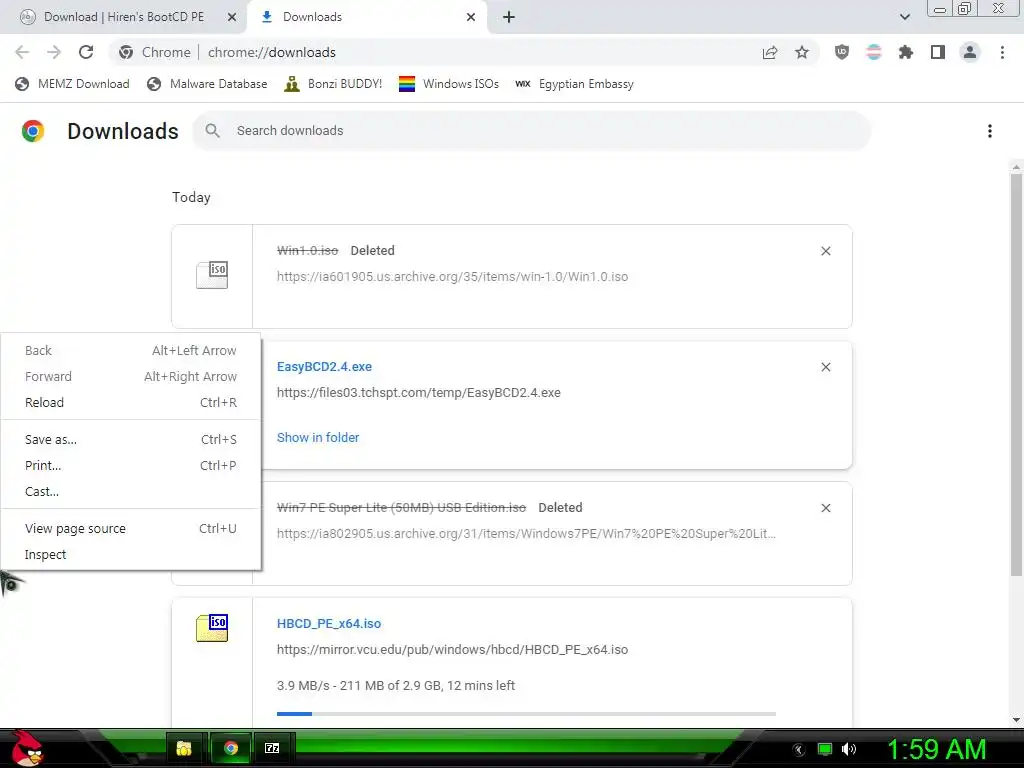Open the file explorer taskbar icon
Image resolution: width=1024 pixels, height=768 pixels.
click(x=184, y=748)
